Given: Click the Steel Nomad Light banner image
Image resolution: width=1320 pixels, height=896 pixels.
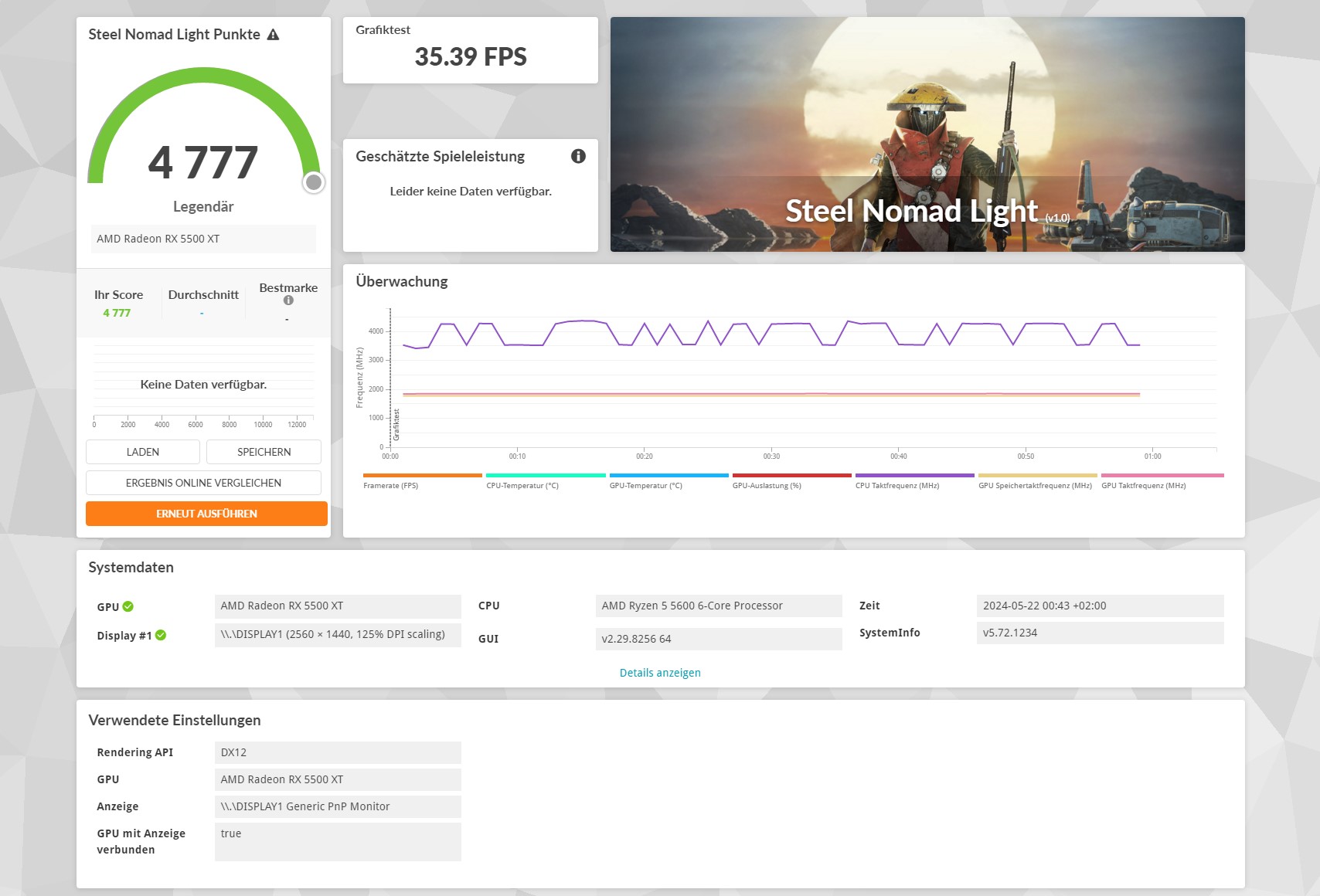Looking at the screenshot, I should point(927,134).
